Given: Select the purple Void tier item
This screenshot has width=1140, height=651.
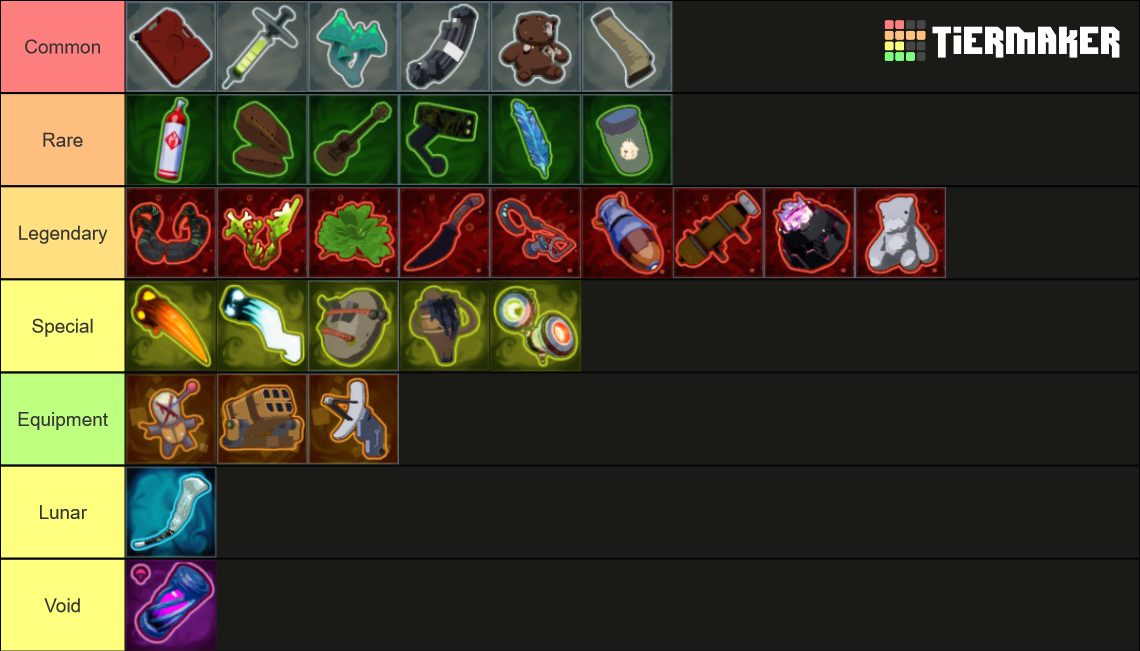Looking at the screenshot, I should pos(171,605).
